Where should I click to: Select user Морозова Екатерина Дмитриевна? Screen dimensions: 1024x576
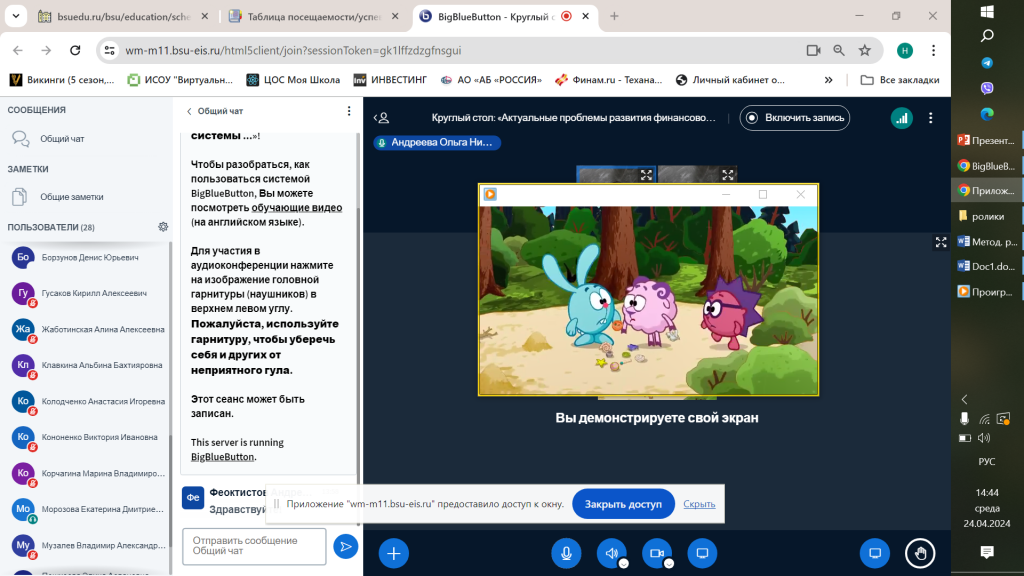(88, 509)
